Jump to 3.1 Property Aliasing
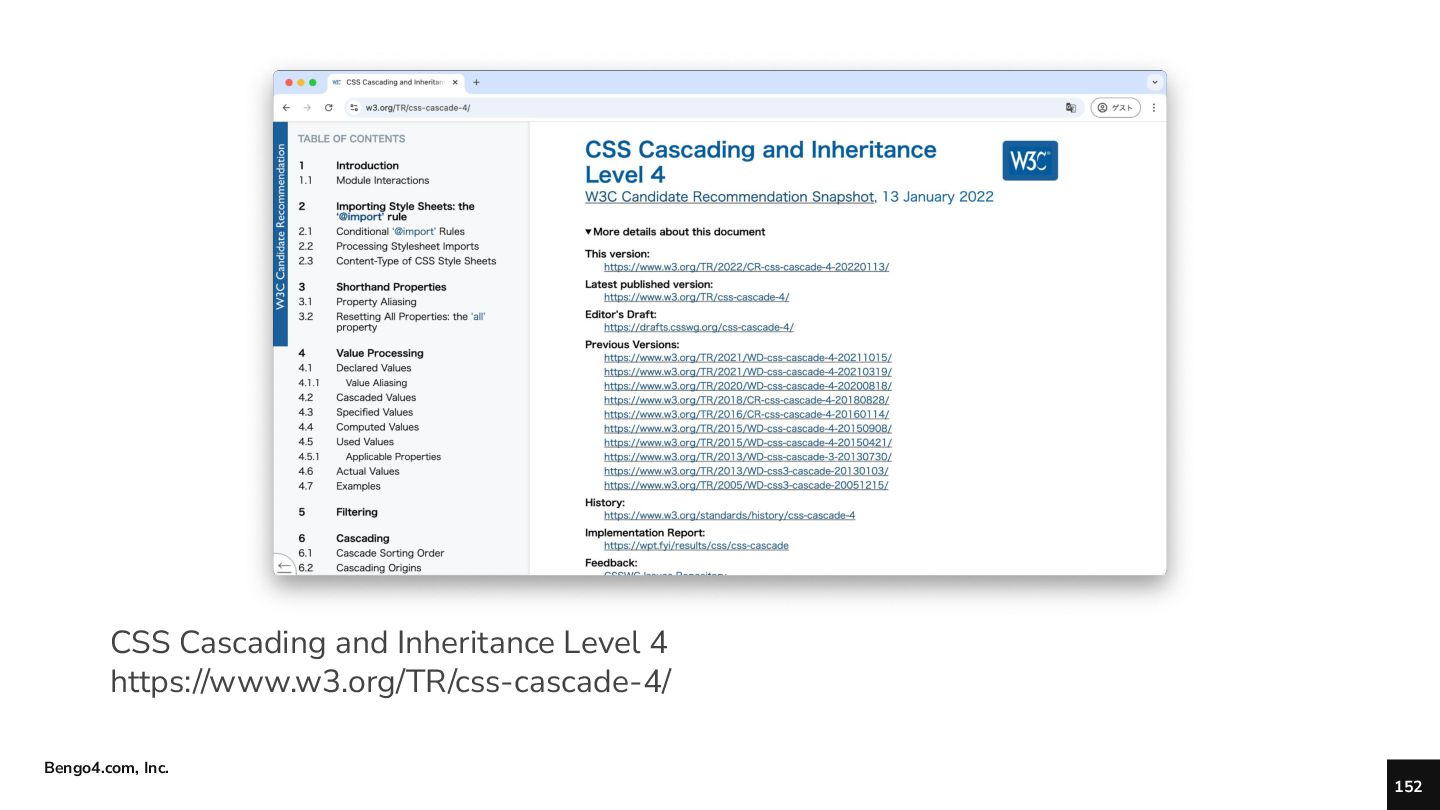Screen dimensions: 1440x810 (376, 302)
